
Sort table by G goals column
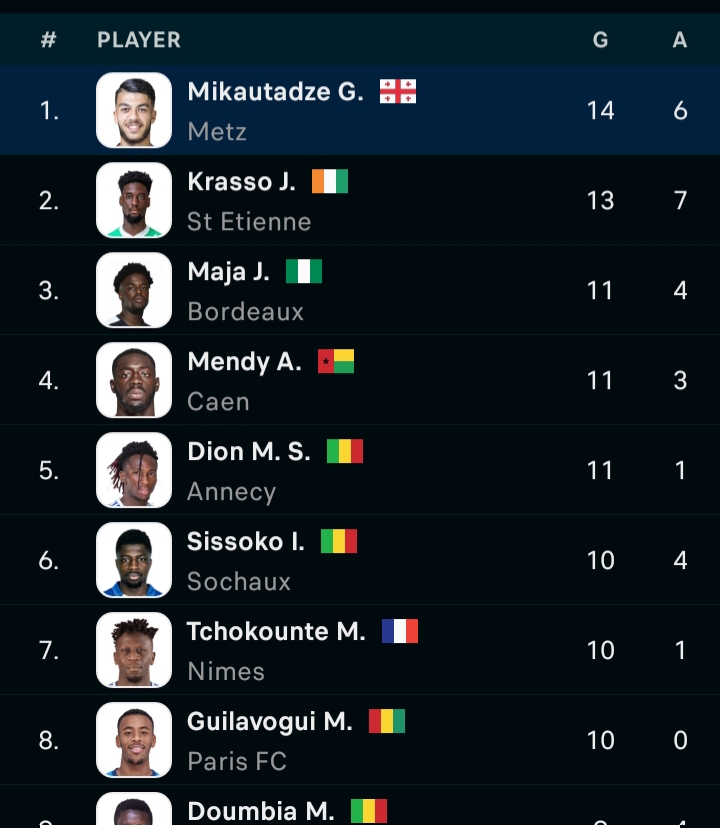coord(600,41)
